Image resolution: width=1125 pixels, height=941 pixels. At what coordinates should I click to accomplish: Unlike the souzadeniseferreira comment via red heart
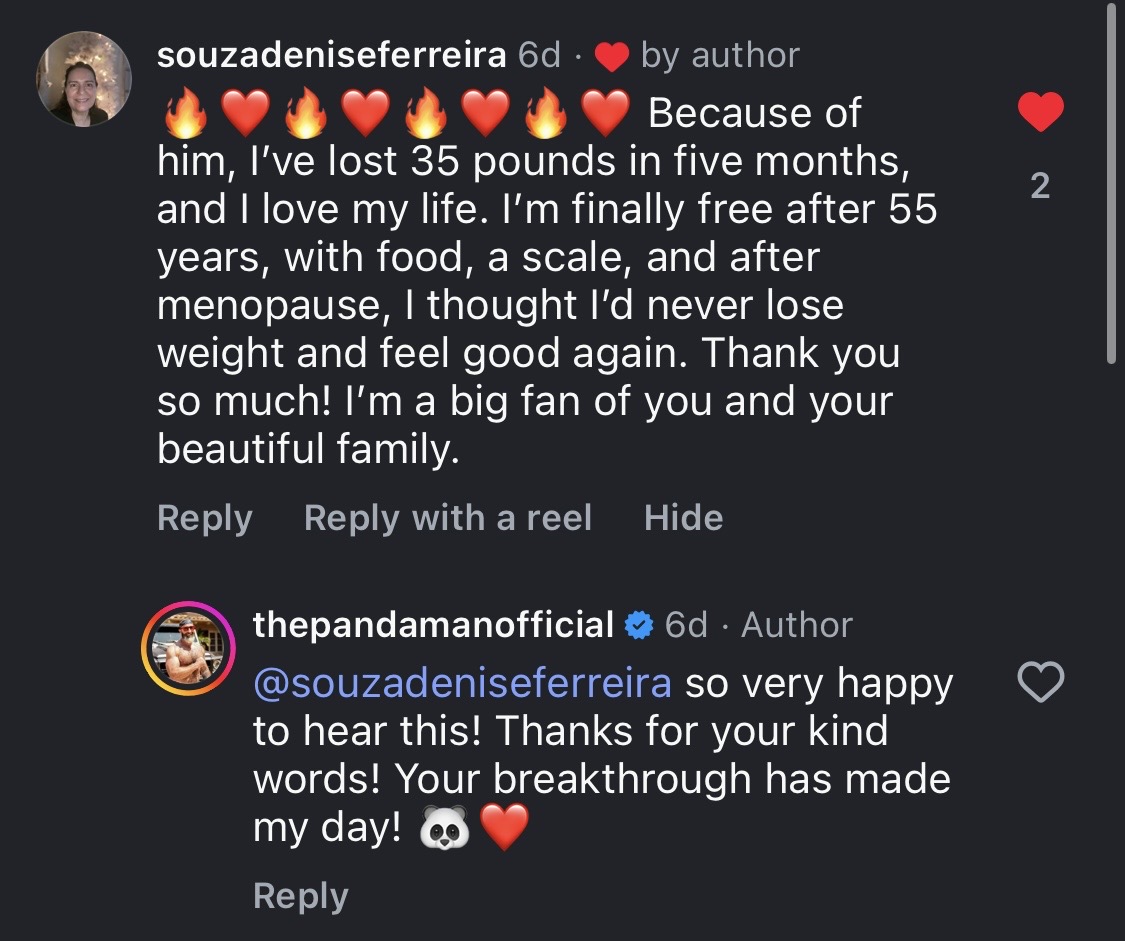[1040, 112]
